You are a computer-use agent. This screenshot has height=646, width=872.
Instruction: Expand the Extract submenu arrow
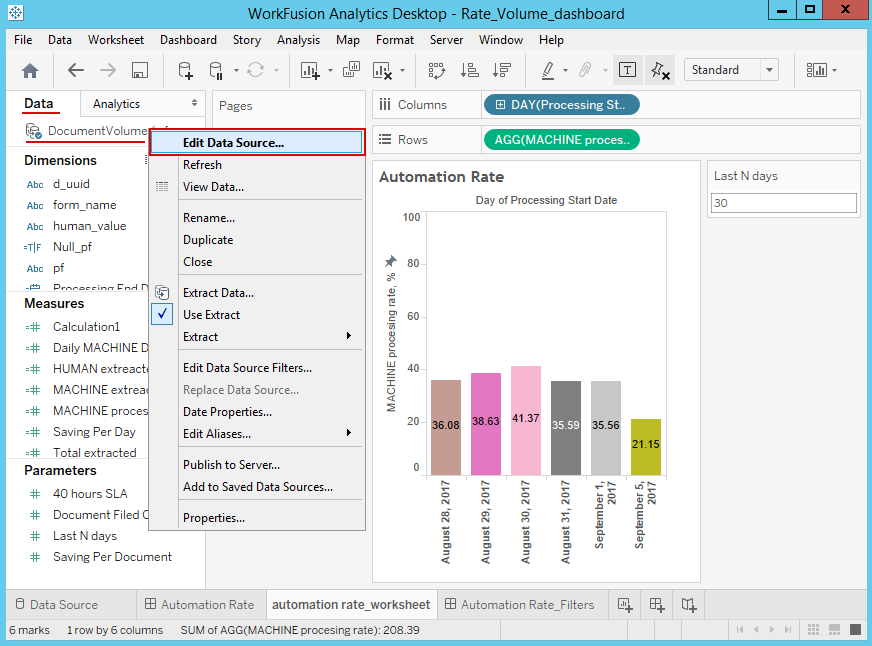(349, 336)
